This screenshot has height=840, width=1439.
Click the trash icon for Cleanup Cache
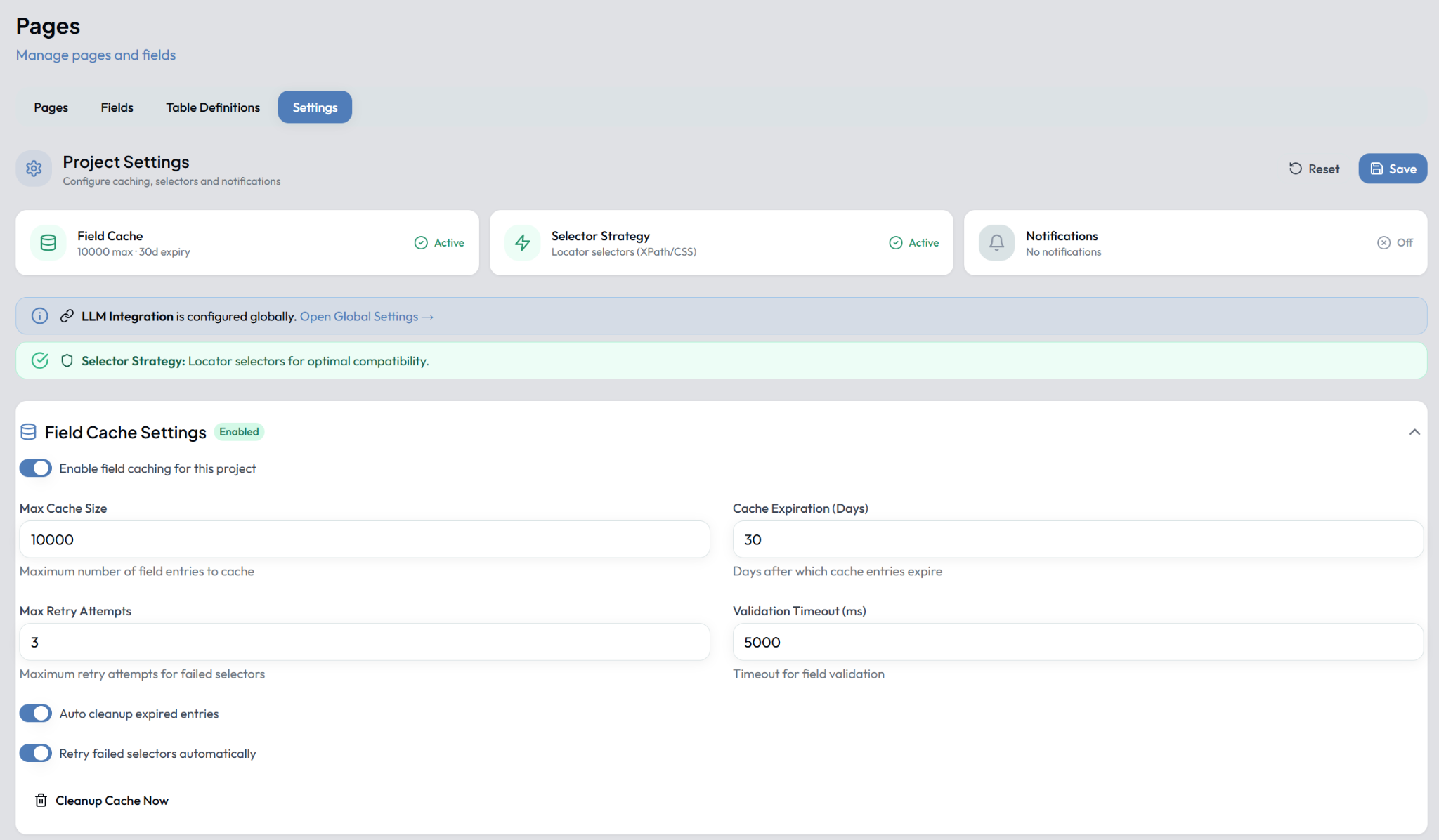click(x=41, y=801)
